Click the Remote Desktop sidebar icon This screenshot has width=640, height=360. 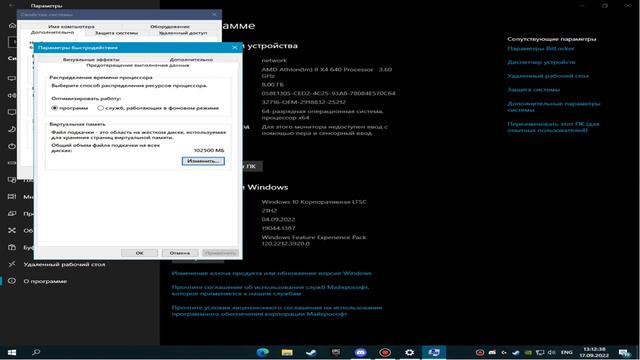[12, 264]
